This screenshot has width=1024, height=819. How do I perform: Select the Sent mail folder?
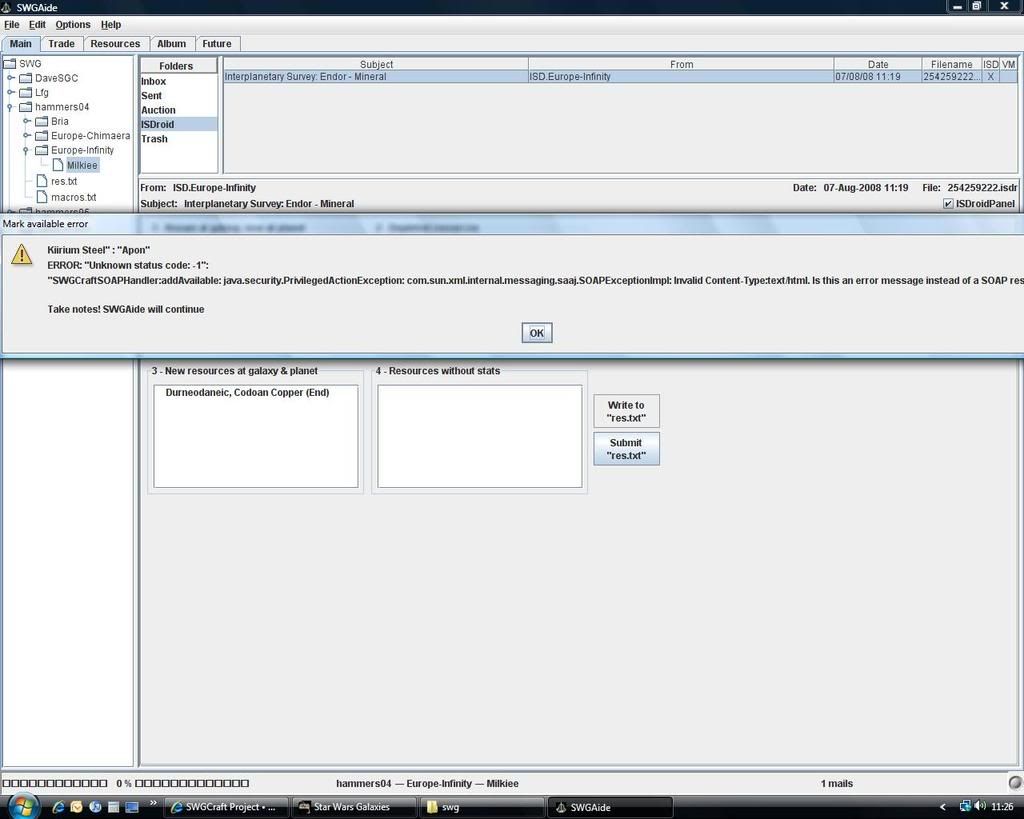(178, 95)
